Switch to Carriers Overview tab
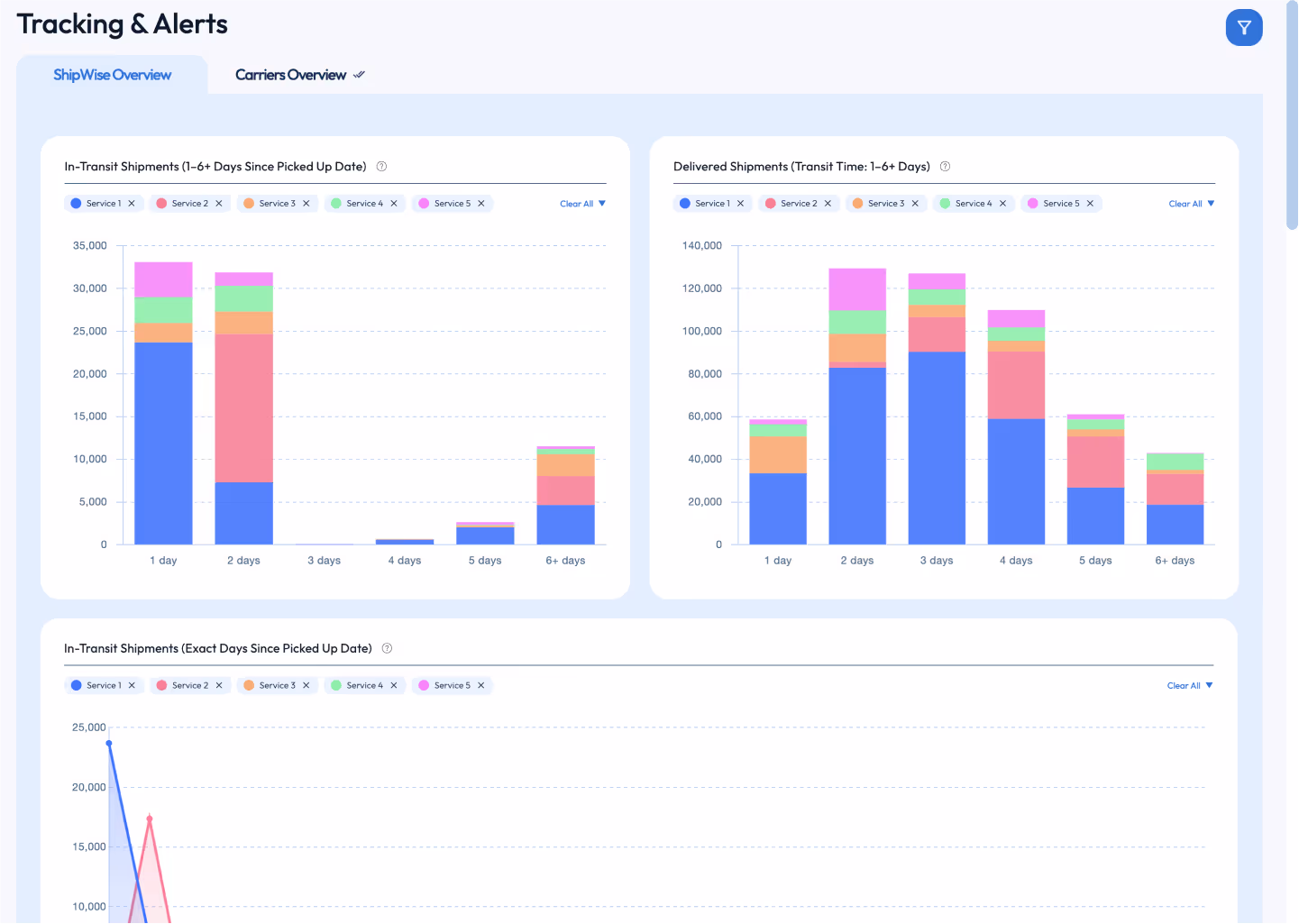Viewport: 1299px width, 924px height. (290, 75)
